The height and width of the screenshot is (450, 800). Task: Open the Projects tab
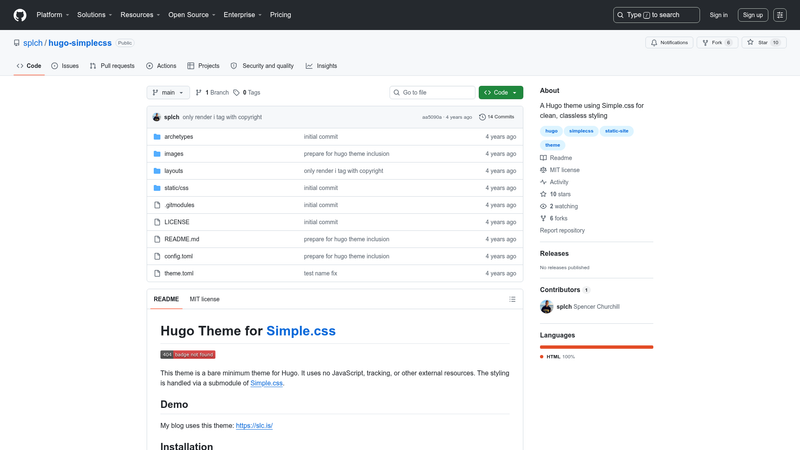click(203, 66)
